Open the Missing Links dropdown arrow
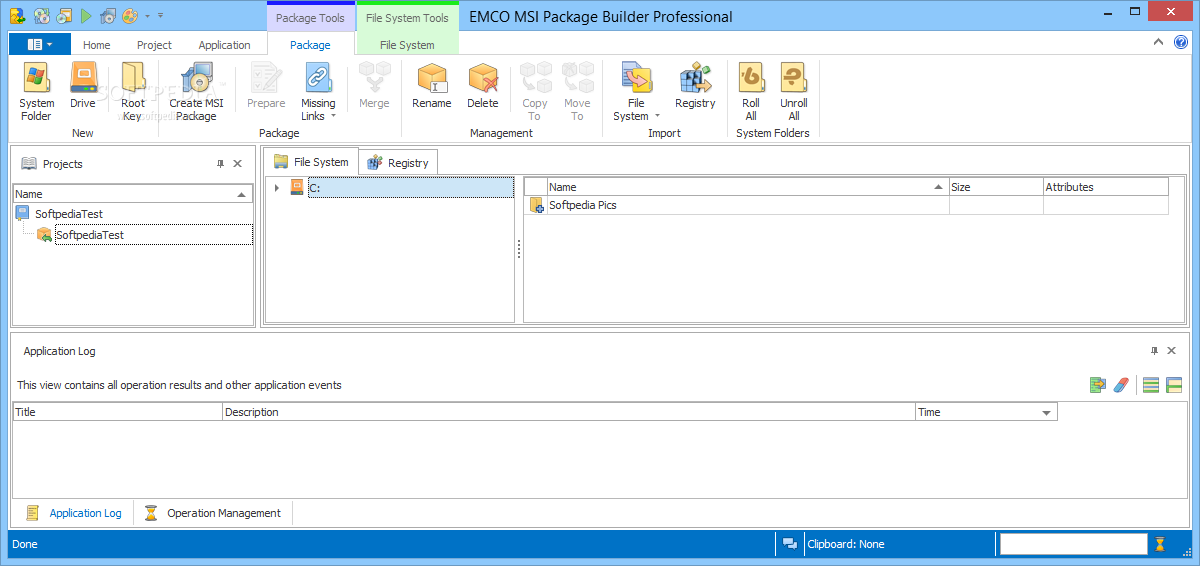This screenshot has width=1200, height=566. tap(333, 117)
